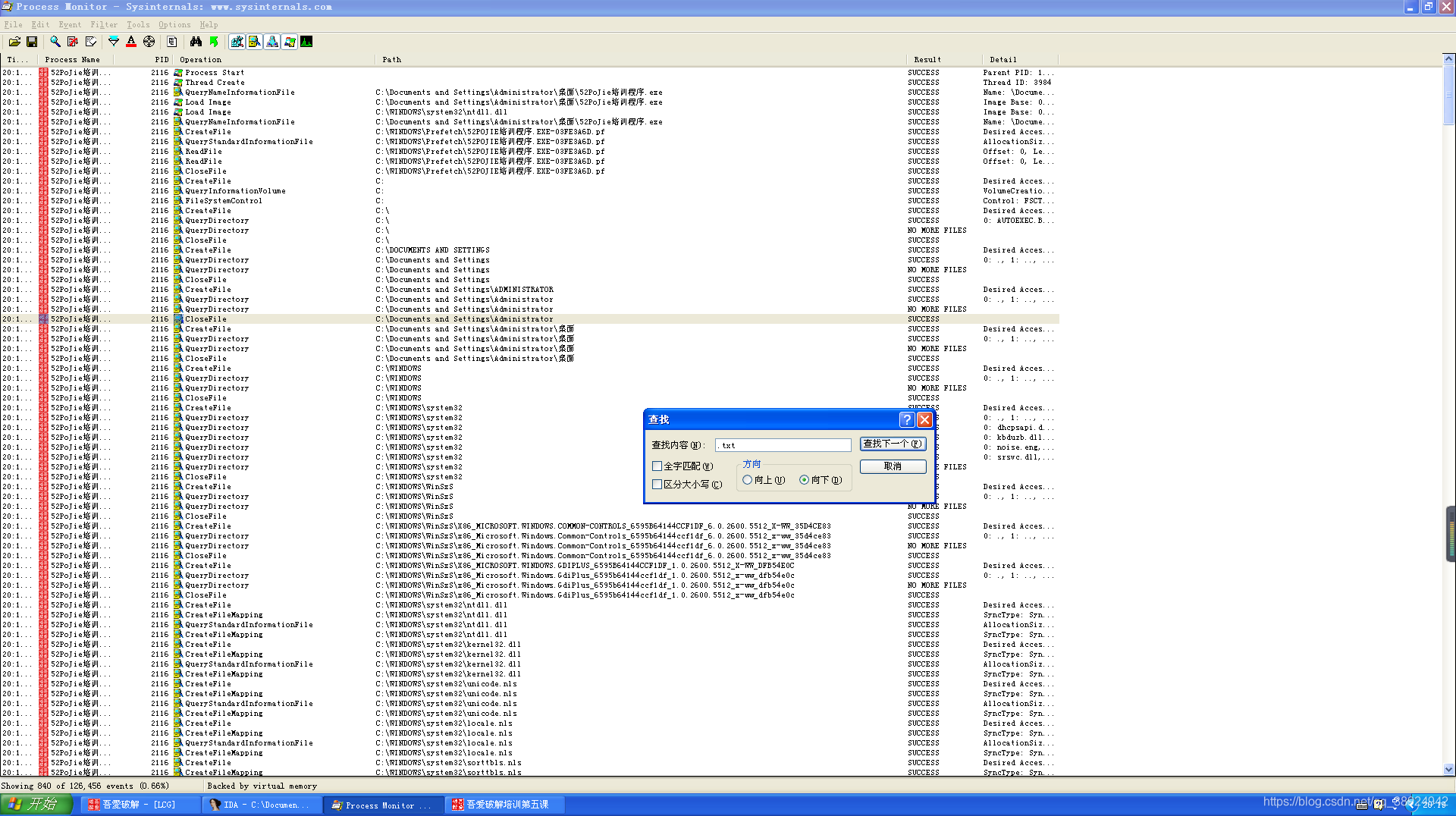Switch to 吾爱破解培训第五课 taskbar window

click(x=504, y=805)
